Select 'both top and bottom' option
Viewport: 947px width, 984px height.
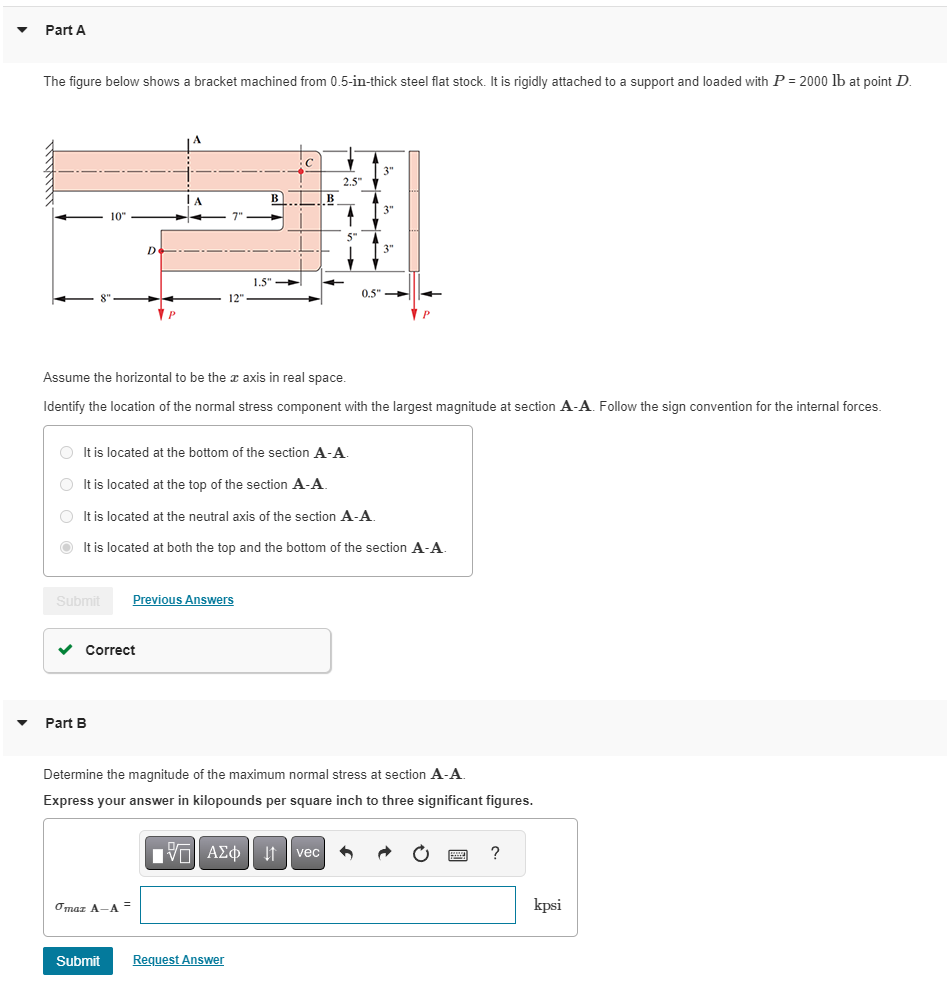point(66,547)
